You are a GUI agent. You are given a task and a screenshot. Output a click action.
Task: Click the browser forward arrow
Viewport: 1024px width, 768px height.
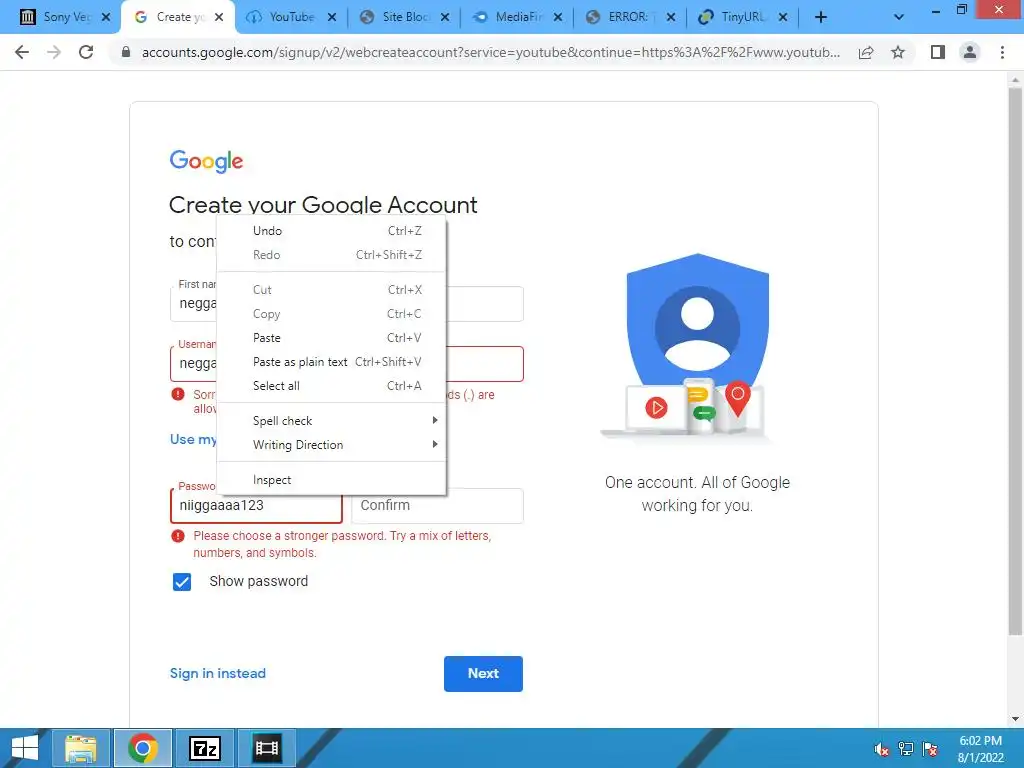click(x=54, y=52)
